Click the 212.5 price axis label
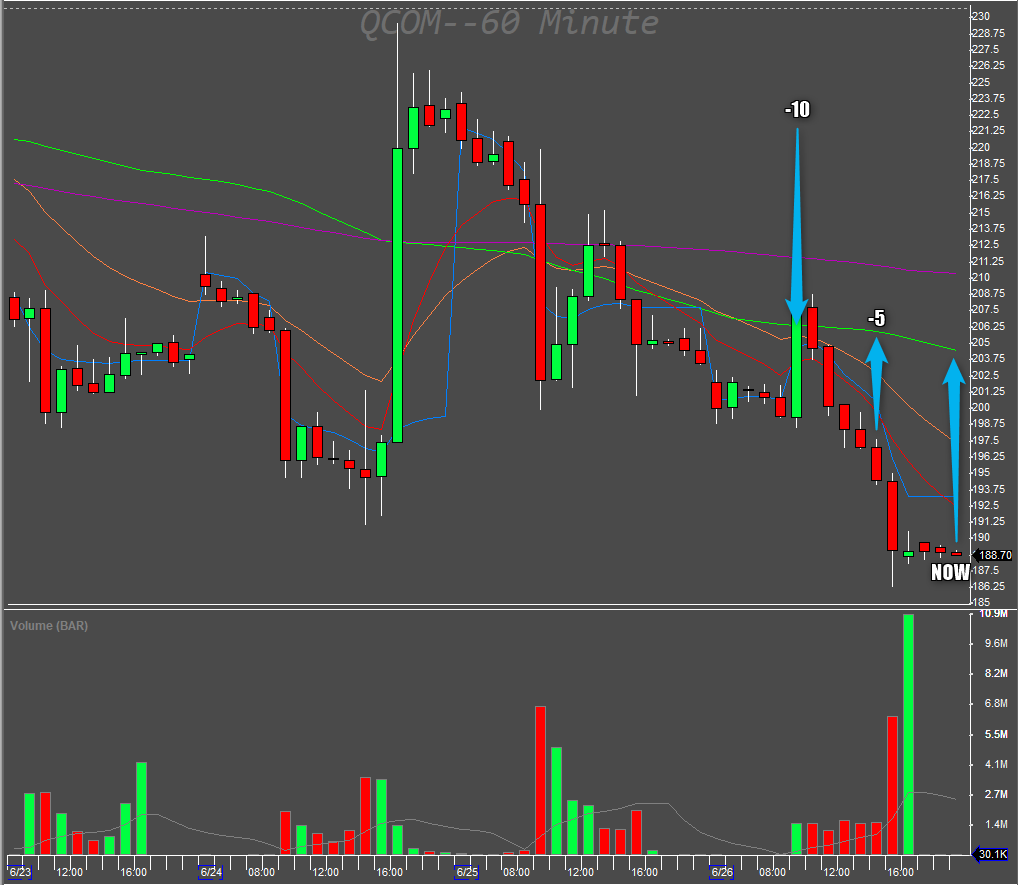The height and width of the screenshot is (885, 1018). 986,244
